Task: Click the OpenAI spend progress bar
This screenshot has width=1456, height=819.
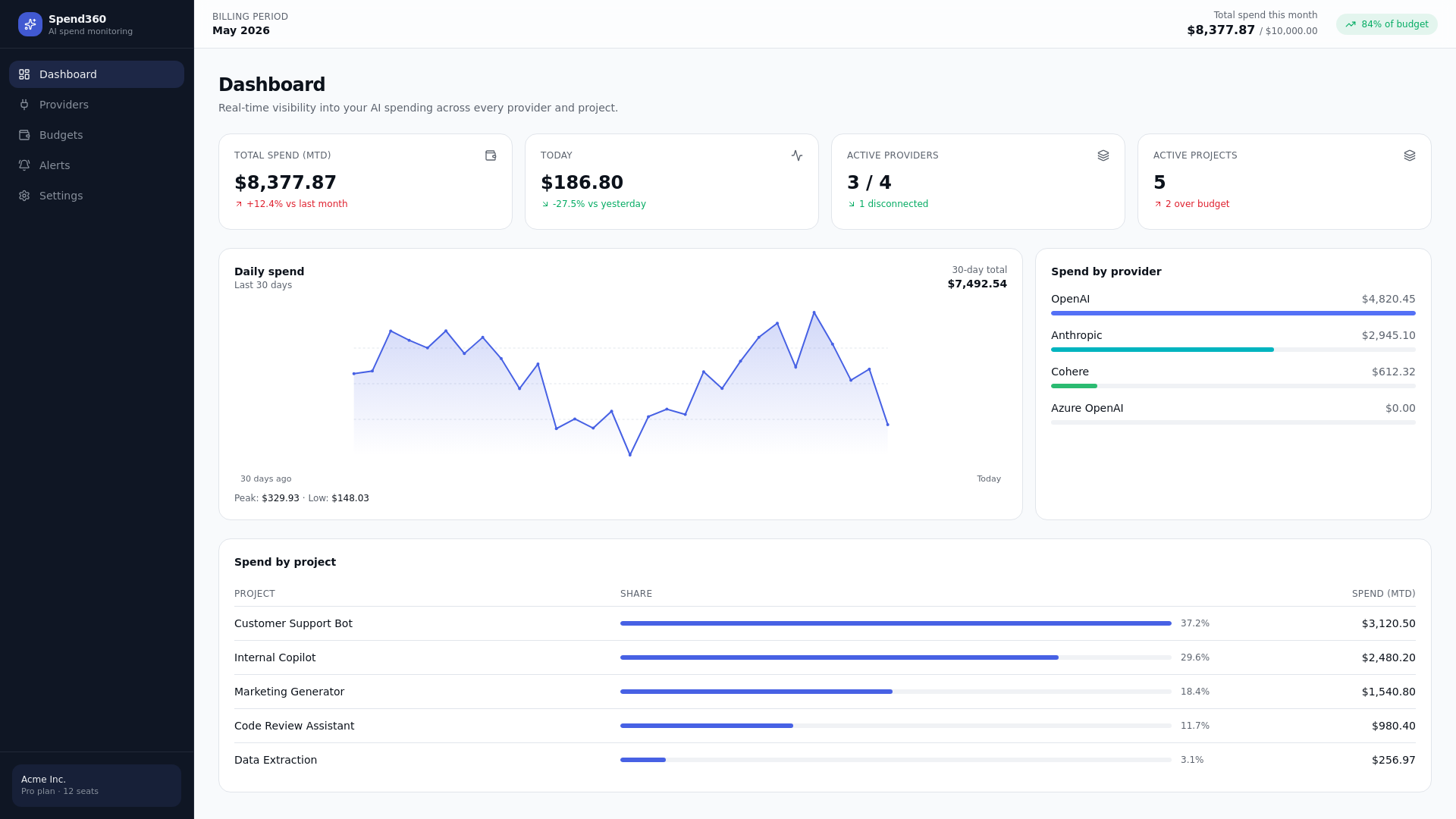Action: tap(1233, 313)
